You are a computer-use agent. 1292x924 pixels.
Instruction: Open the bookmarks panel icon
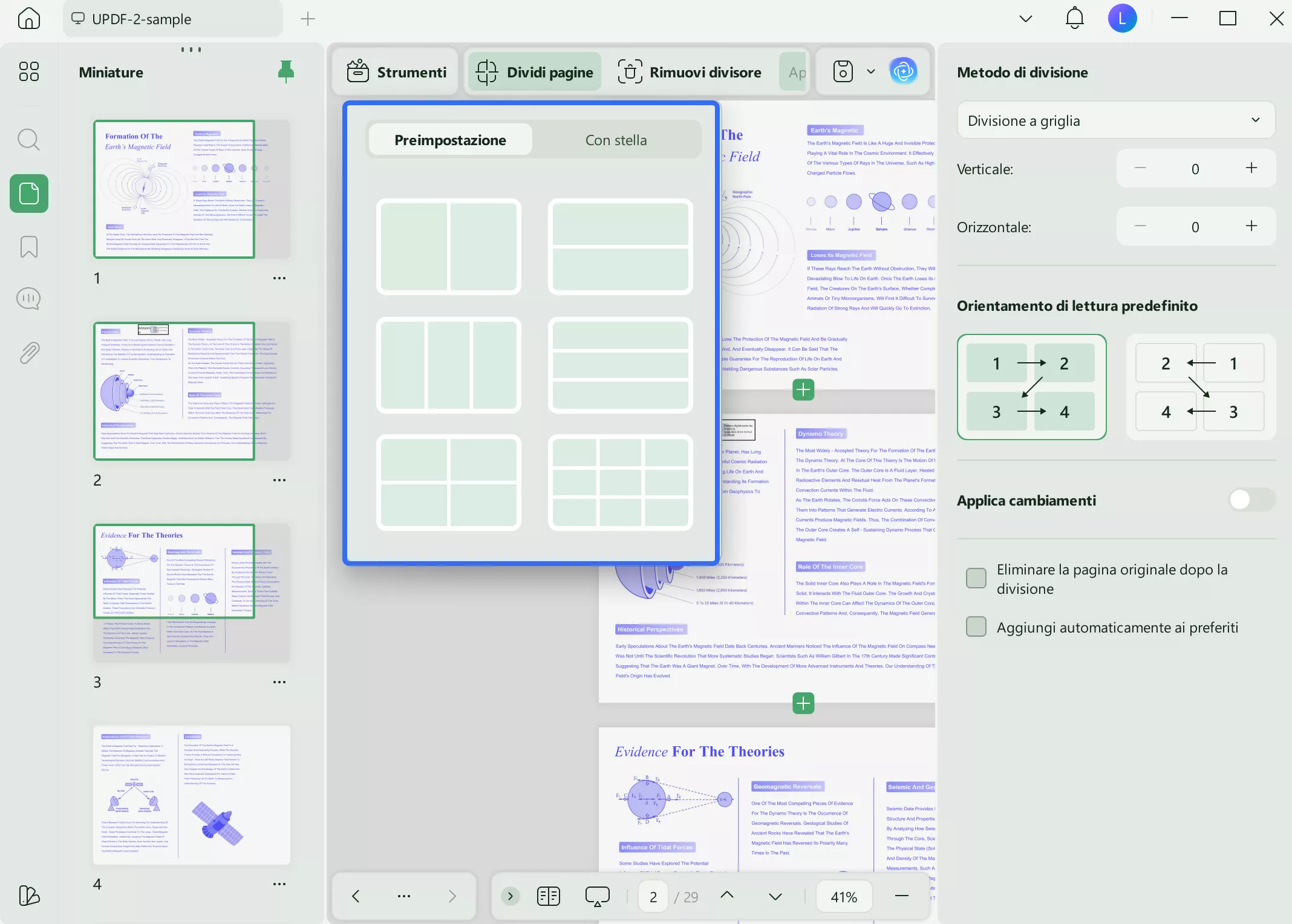tap(29, 247)
